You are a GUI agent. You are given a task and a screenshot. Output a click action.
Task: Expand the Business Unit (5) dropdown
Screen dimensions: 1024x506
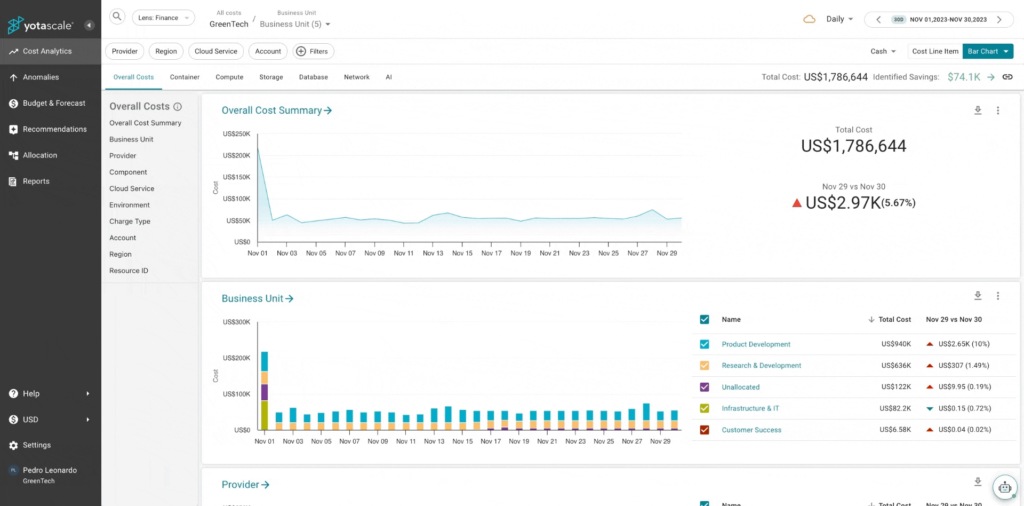click(x=295, y=24)
